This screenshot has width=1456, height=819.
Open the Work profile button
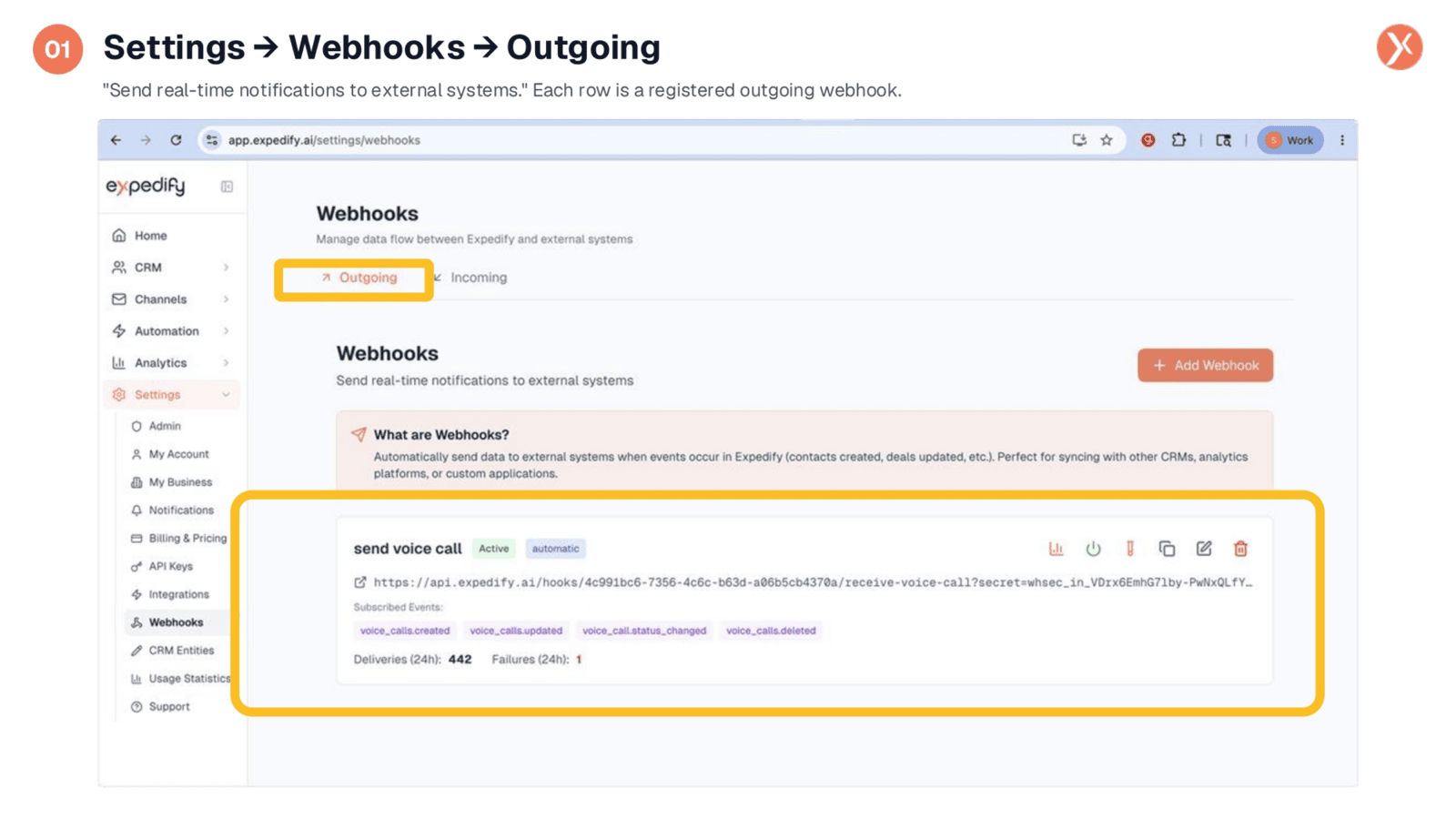(1290, 140)
